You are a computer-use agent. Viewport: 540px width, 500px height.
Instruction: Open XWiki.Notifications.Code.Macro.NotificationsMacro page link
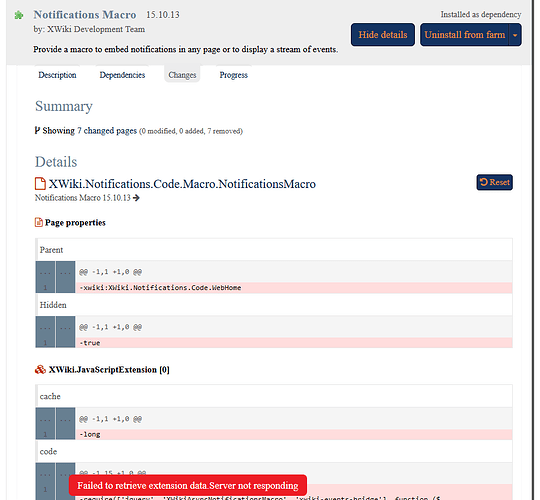(182, 184)
